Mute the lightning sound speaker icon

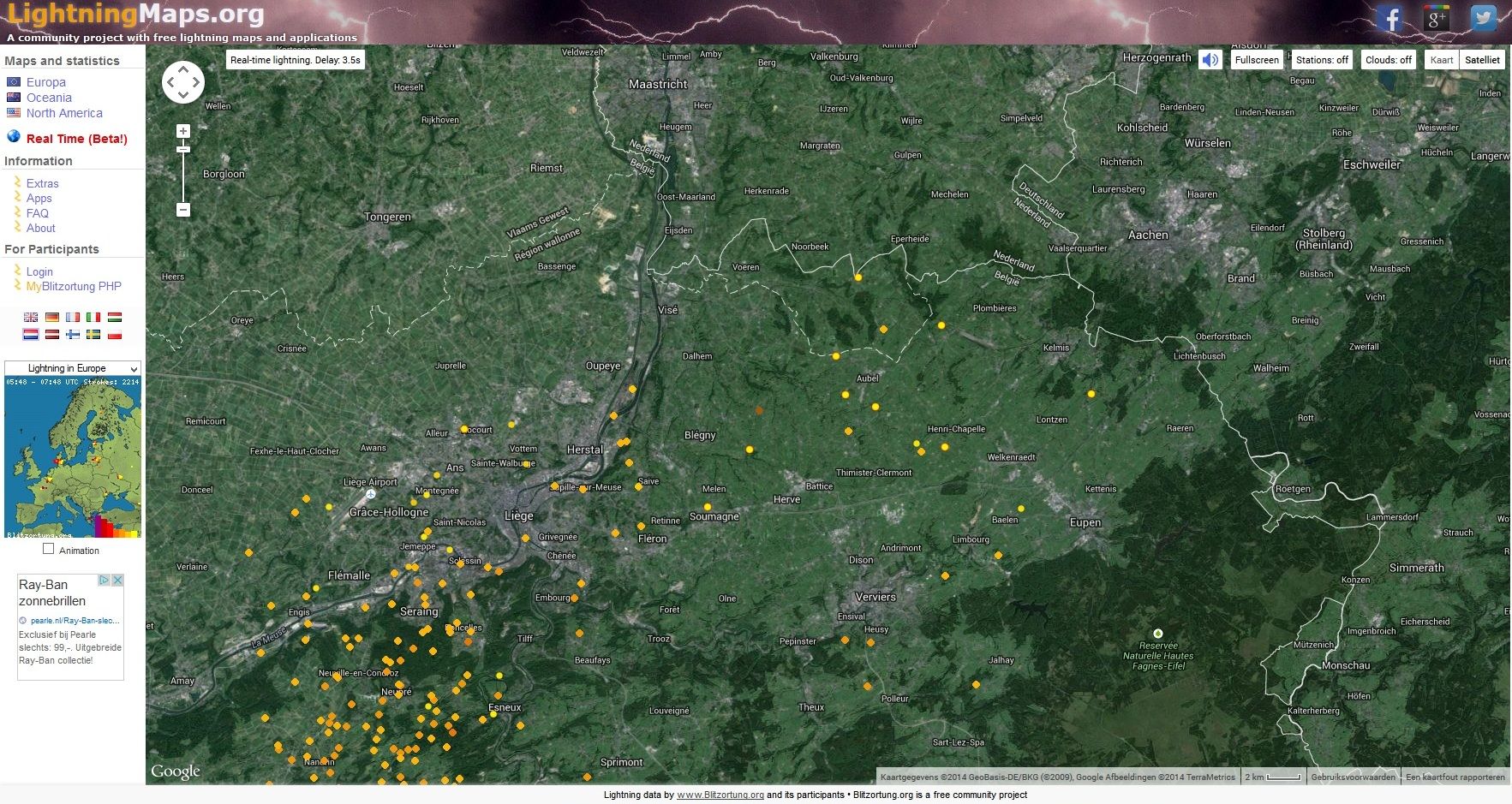pos(1210,60)
